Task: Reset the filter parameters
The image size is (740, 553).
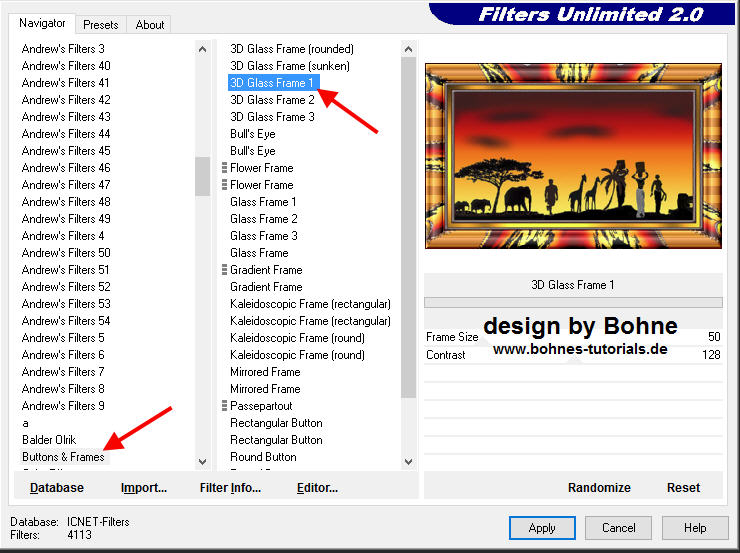Action: (683, 488)
